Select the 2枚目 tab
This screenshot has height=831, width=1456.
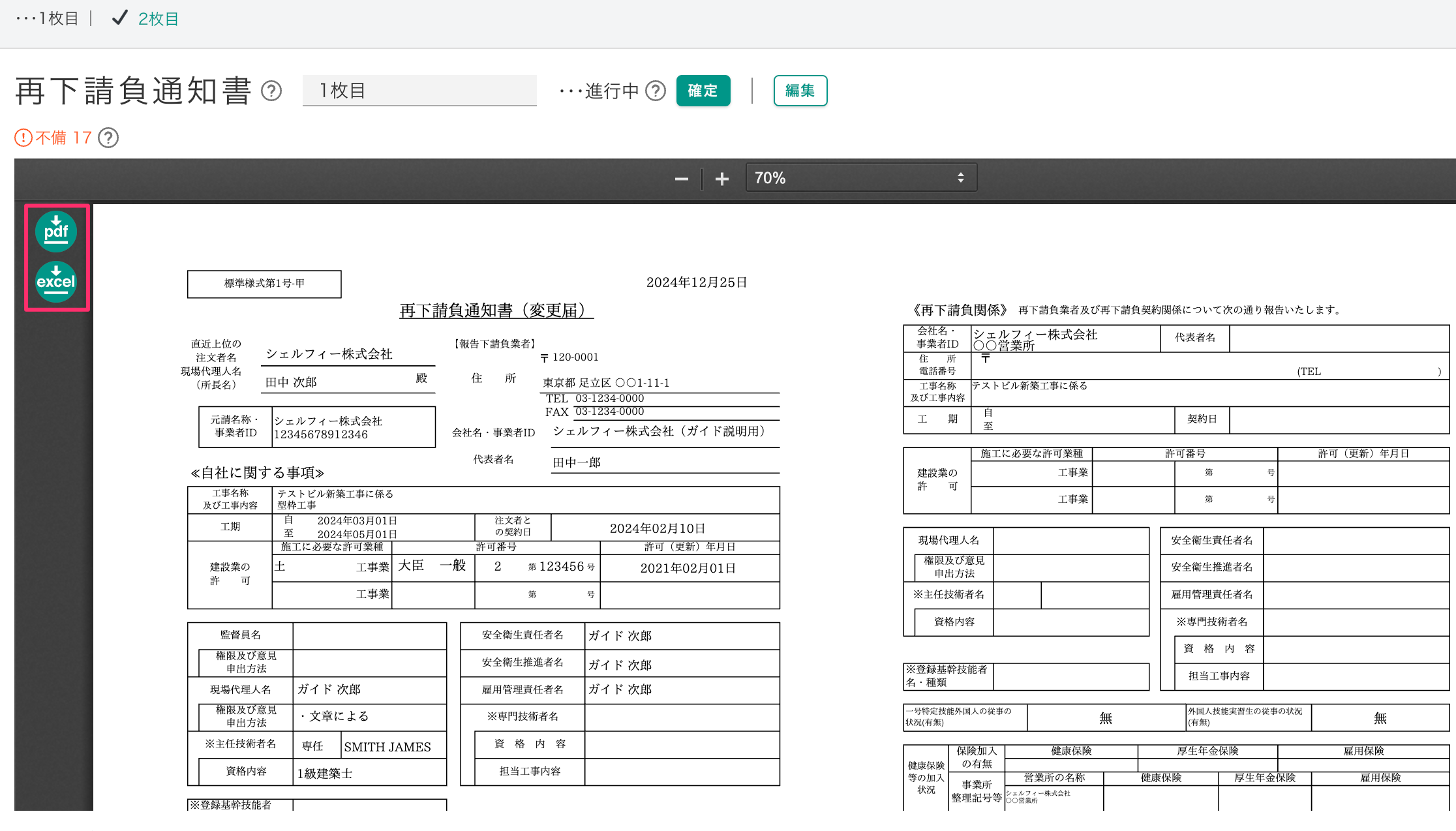pos(159,19)
